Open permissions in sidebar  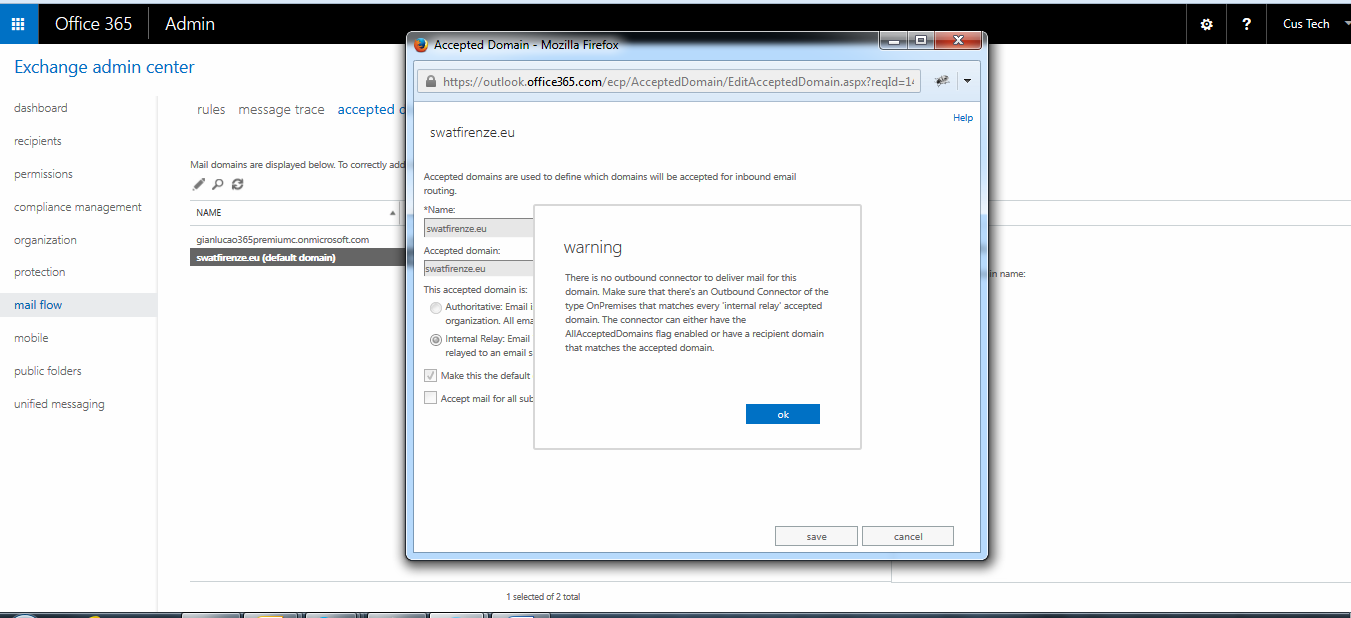tap(43, 174)
